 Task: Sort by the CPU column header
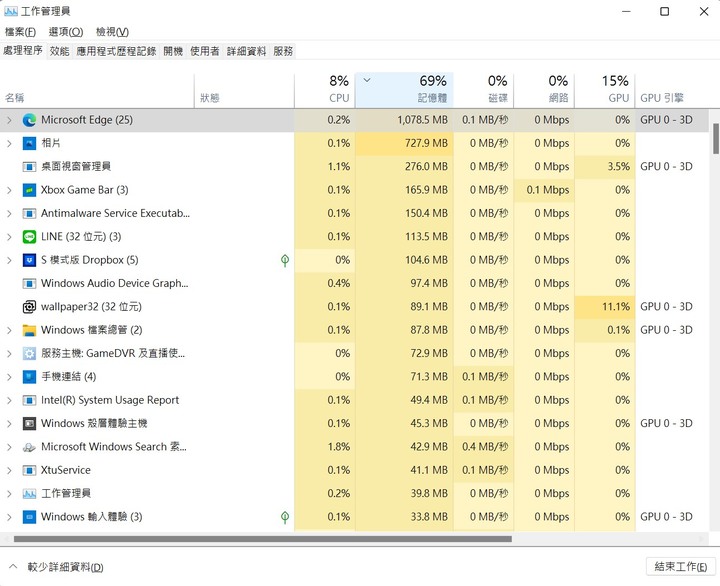coord(325,90)
